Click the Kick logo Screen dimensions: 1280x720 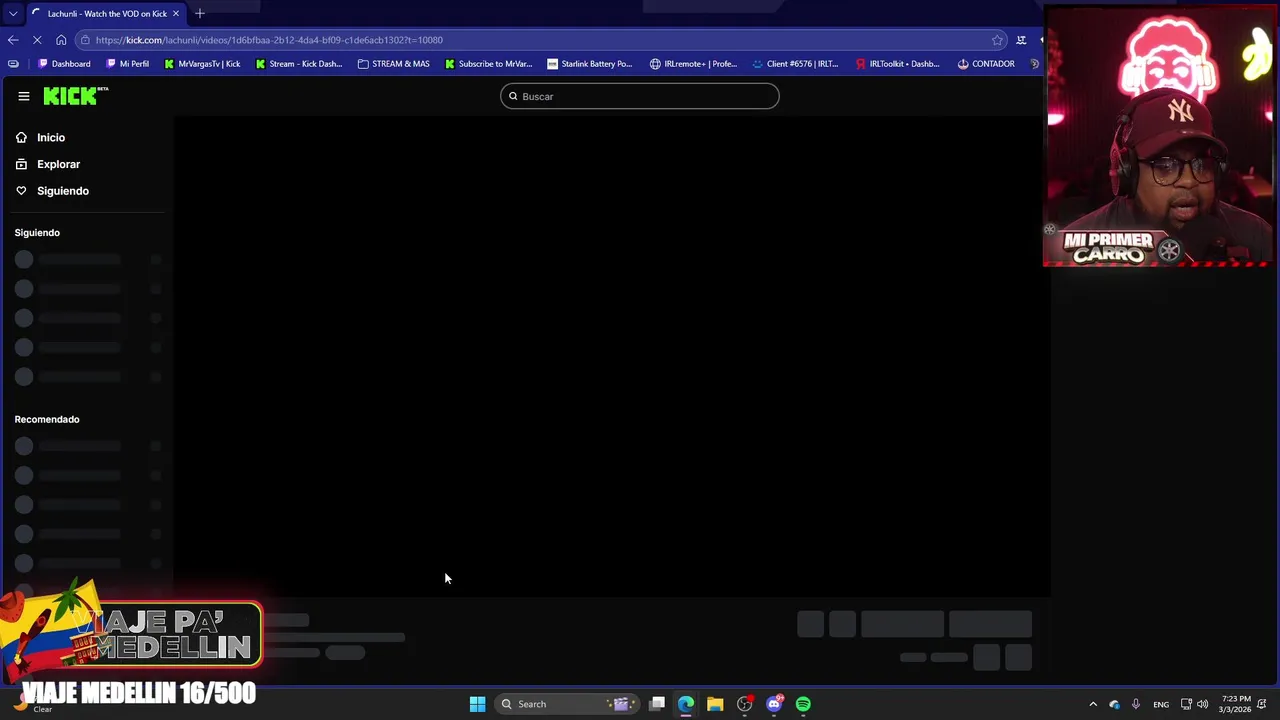pos(75,96)
